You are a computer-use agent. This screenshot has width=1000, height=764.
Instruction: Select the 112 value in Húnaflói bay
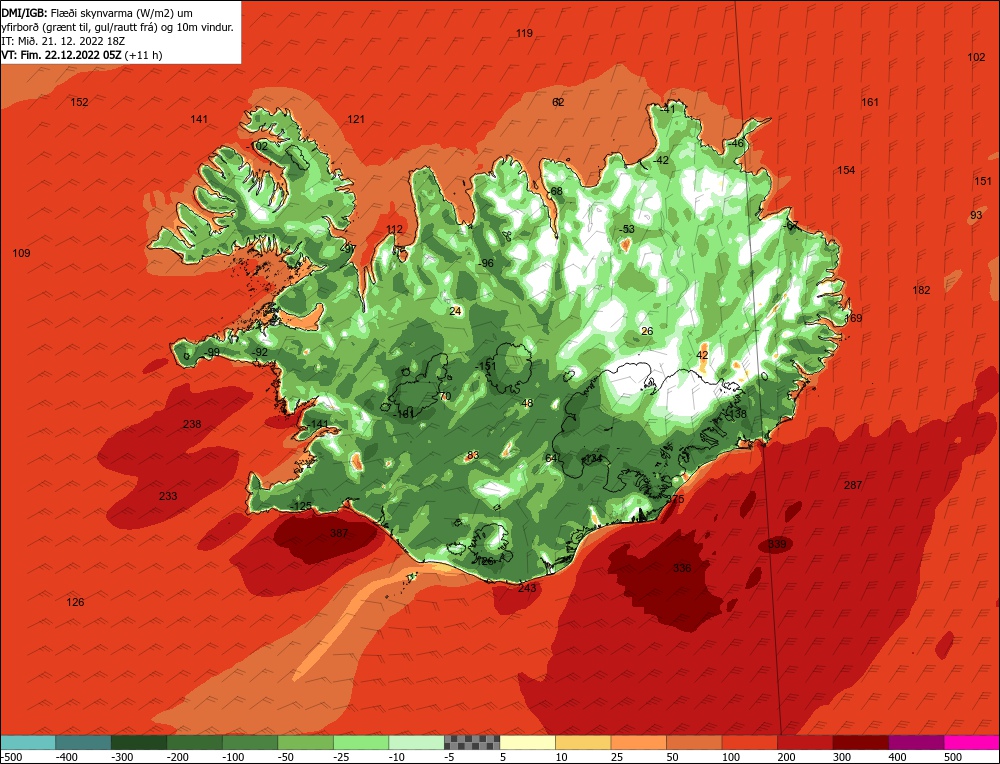[x=394, y=230]
